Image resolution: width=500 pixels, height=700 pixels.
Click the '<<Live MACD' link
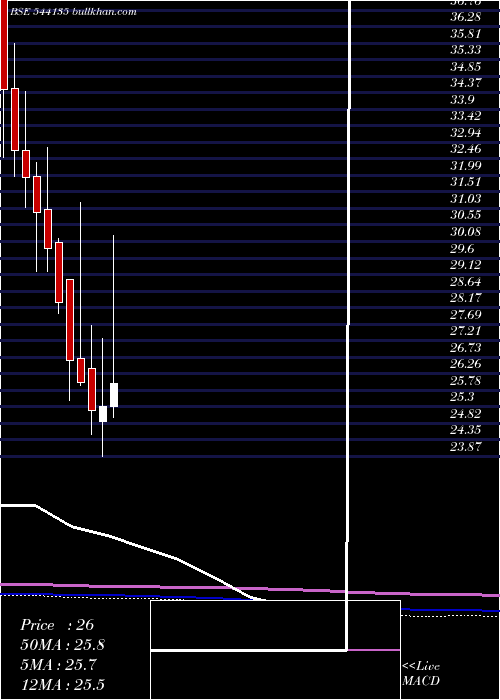click(x=421, y=674)
